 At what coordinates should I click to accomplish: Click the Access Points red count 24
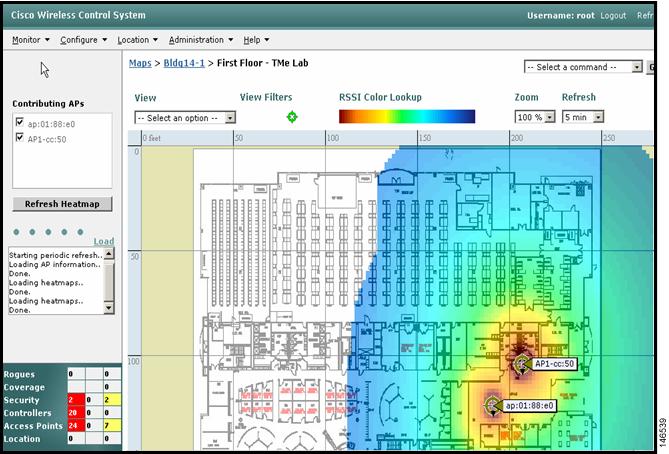point(76,425)
